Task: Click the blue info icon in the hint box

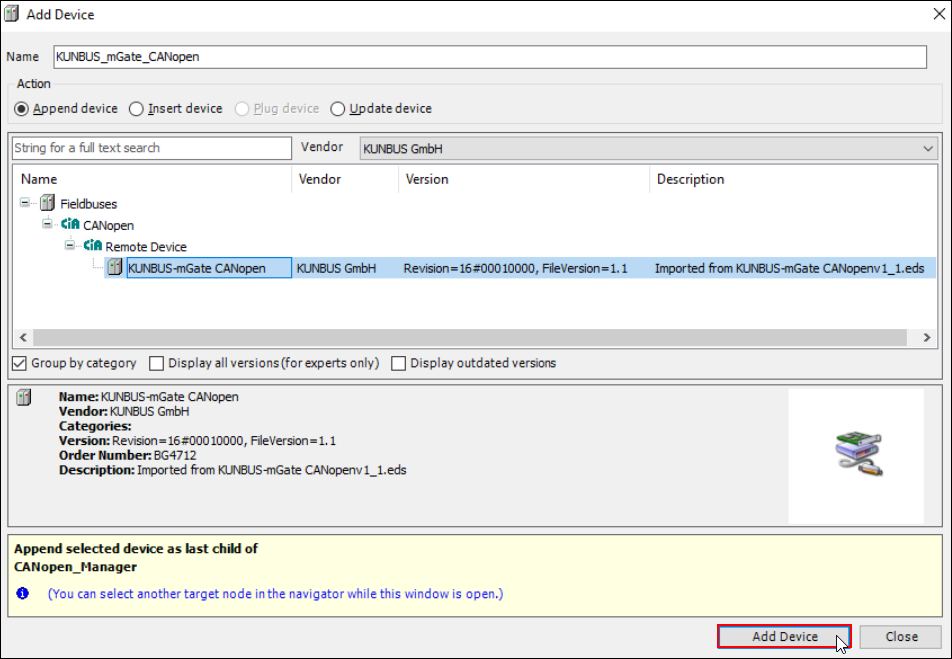Action: (22, 593)
